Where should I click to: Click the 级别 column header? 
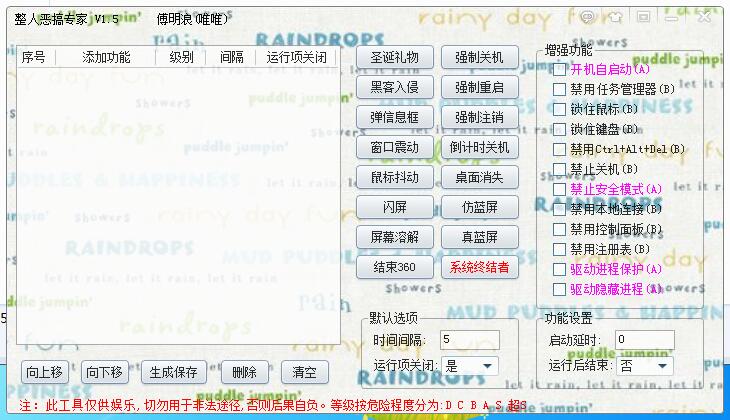[x=181, y=58]
